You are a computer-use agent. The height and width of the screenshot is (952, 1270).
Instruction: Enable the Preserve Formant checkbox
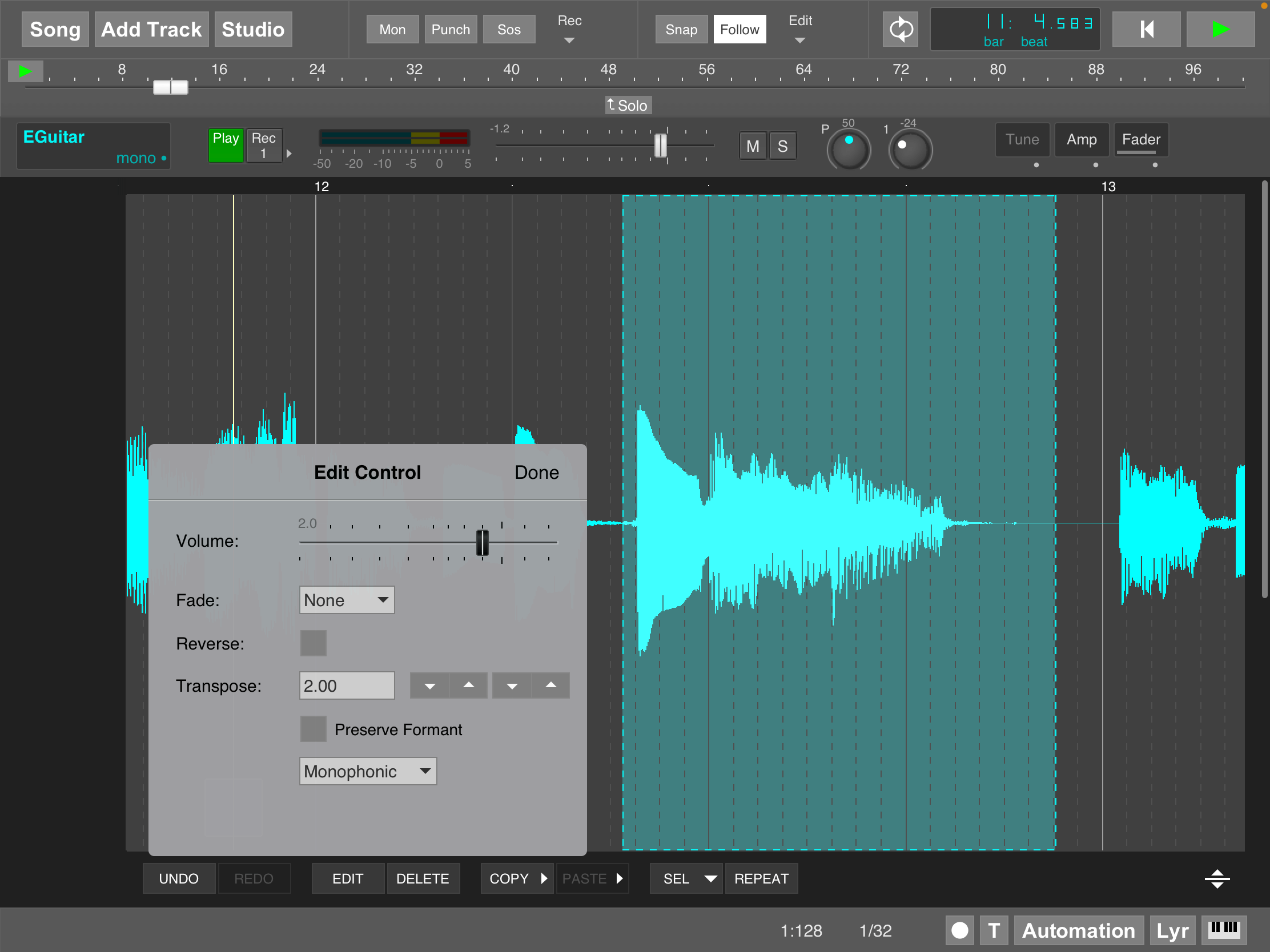tap(313, 729)
